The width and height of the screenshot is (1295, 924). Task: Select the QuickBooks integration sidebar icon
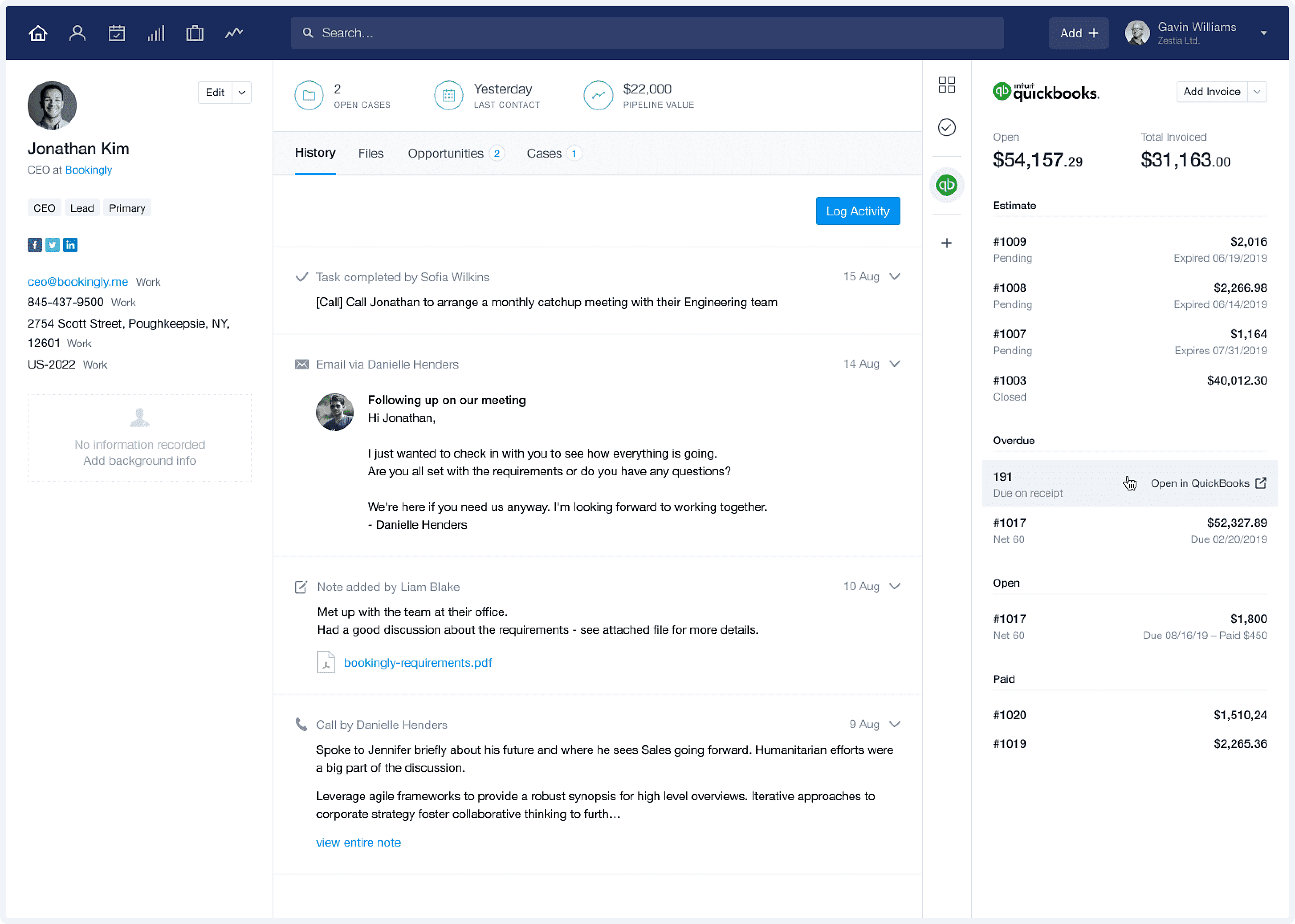click(947, 185)
